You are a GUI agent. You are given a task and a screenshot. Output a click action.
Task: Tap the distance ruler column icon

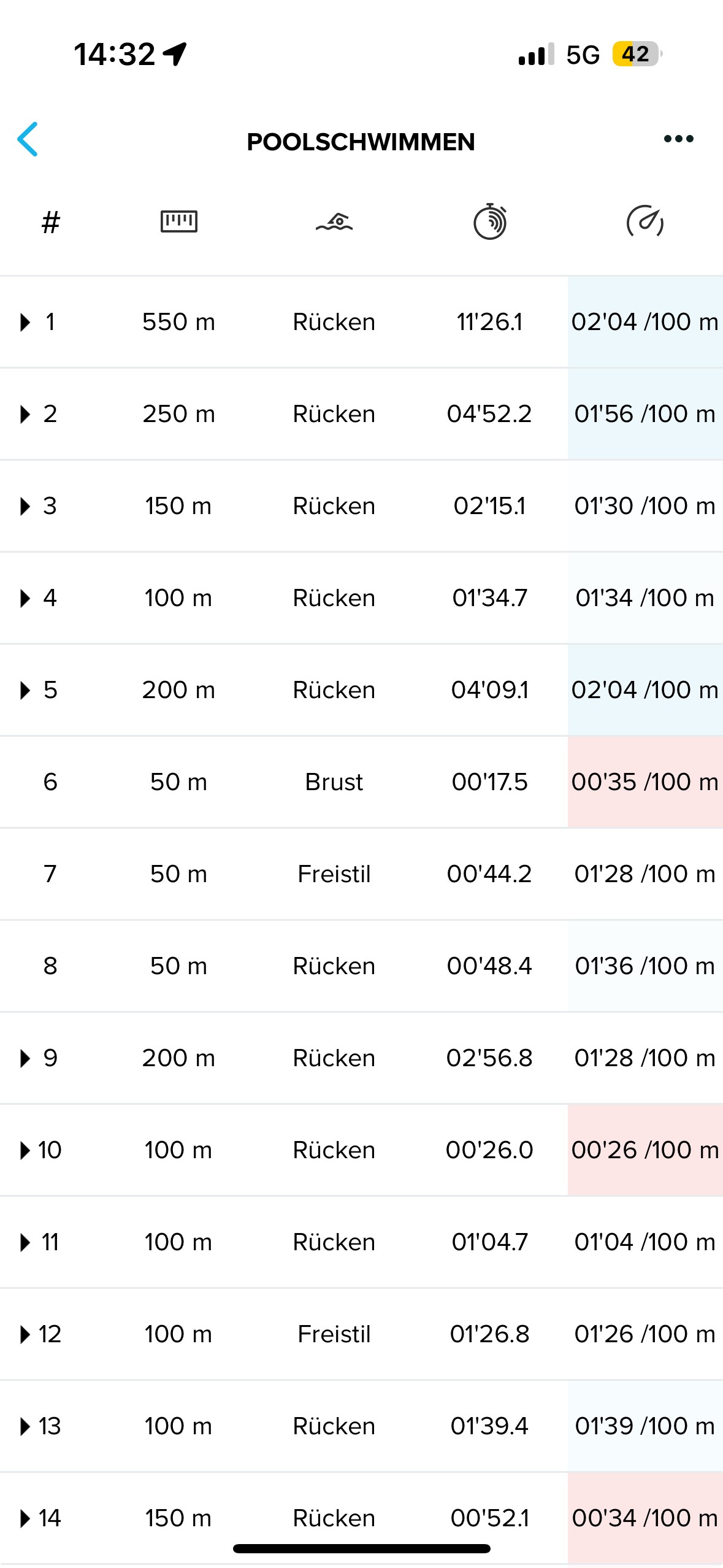(178, 221)
